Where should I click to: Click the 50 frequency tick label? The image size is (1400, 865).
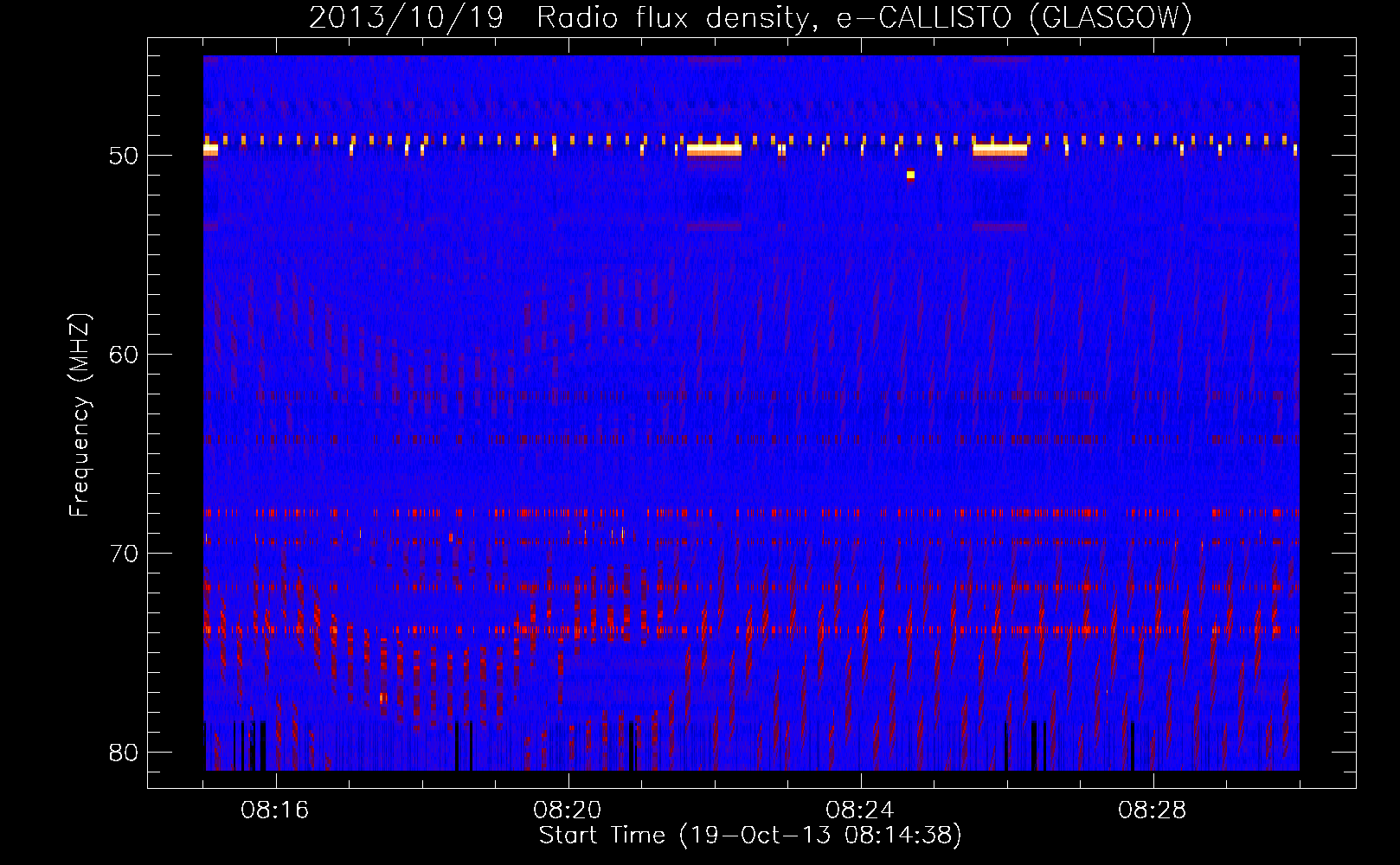[124, 156]
